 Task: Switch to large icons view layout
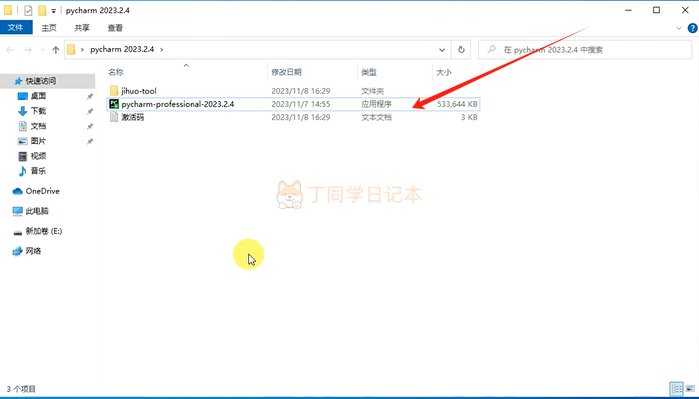click(690, 389)
